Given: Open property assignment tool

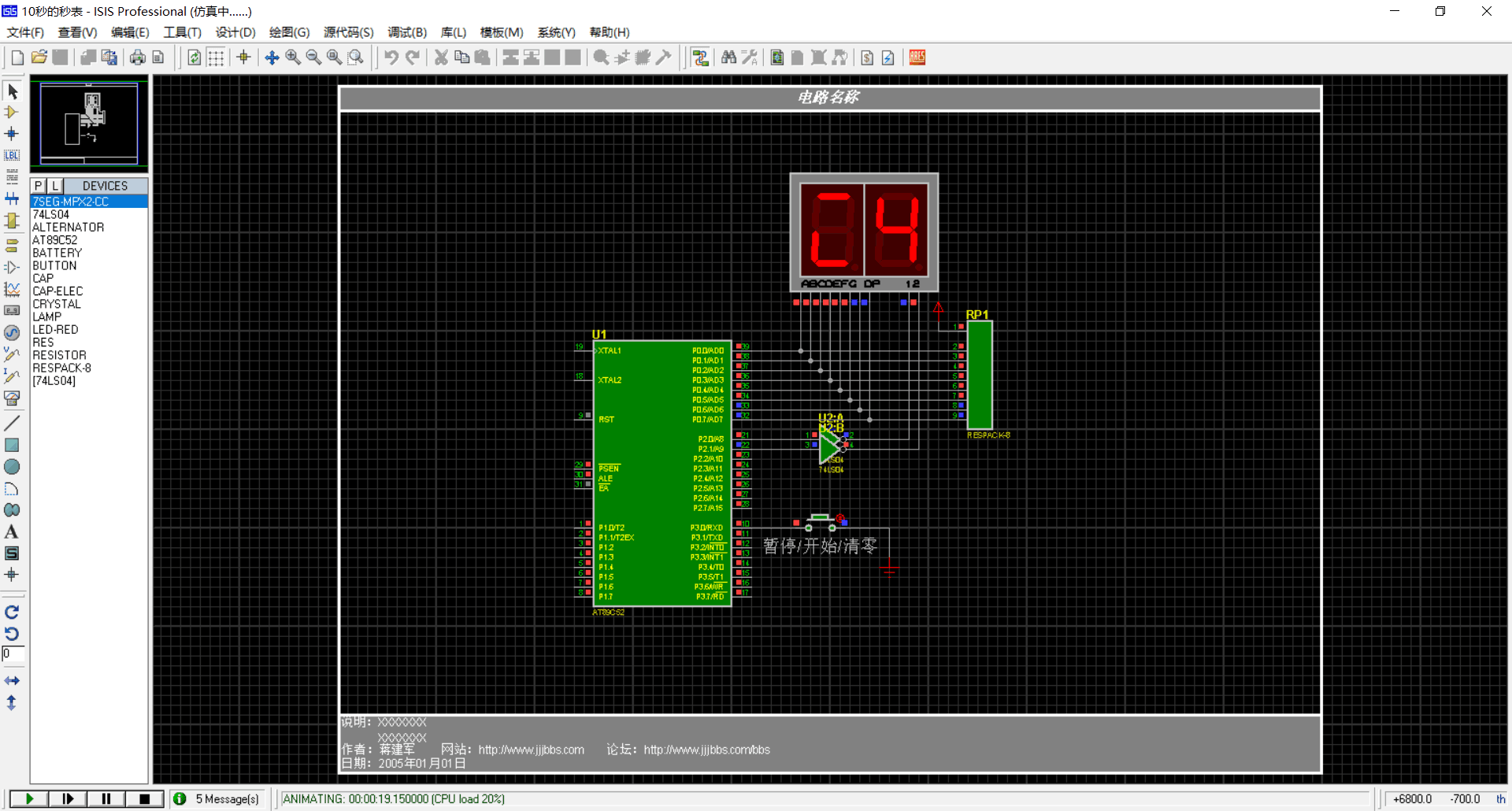Looking at the screenshot, I should click(750, 57).
